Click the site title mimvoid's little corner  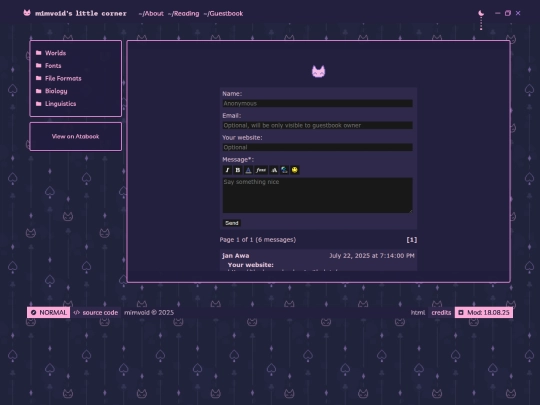click(x=81, y=13)
